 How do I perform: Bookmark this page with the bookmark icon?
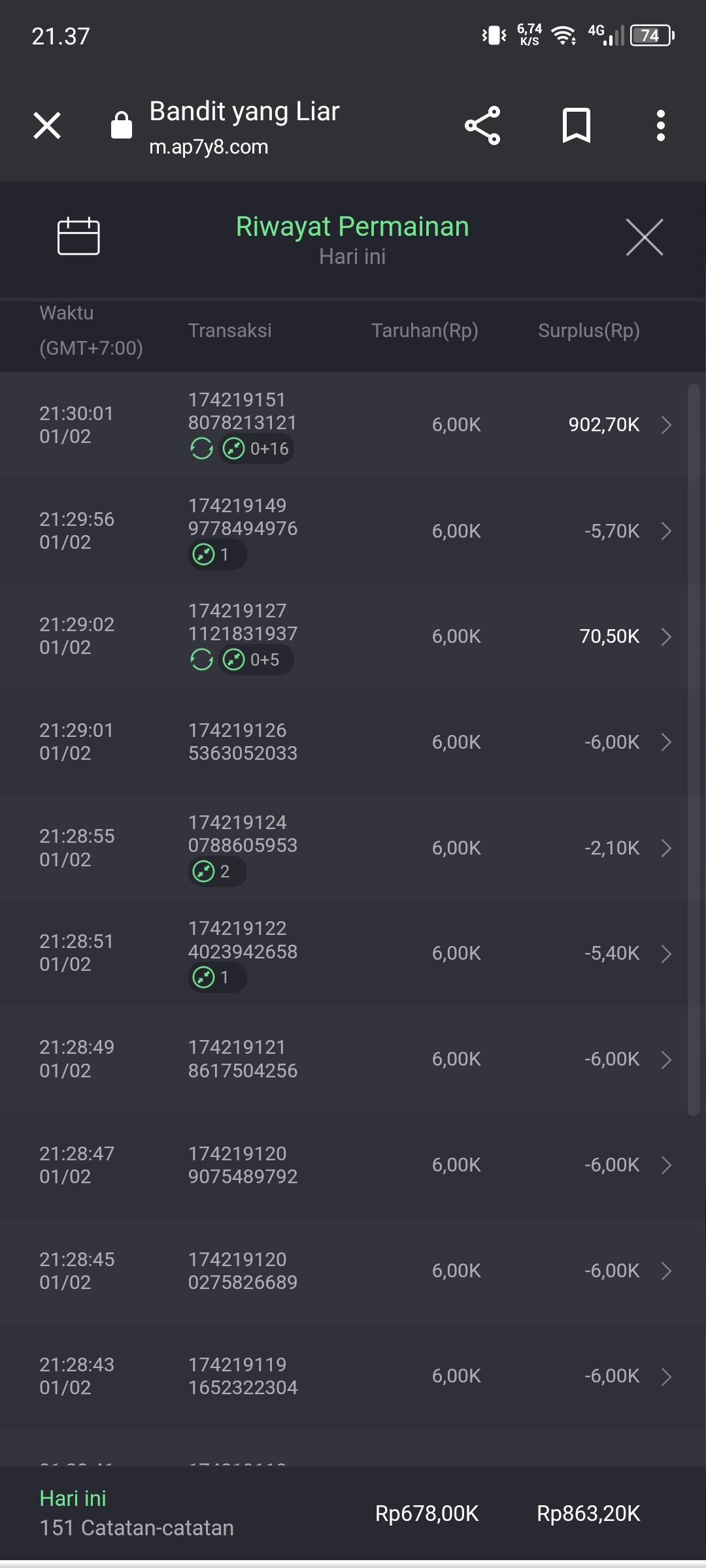[x=576, y=125]
